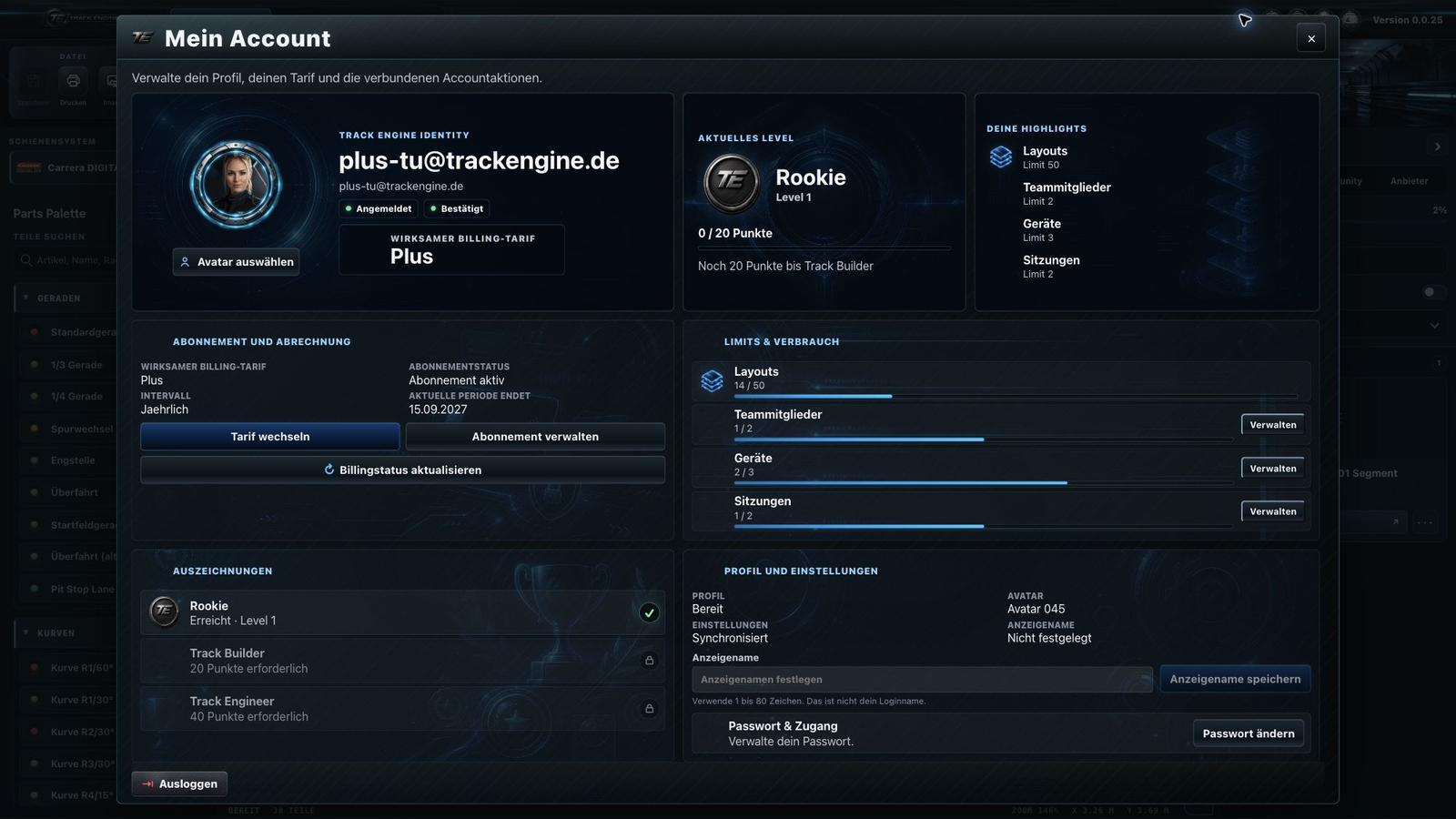Click Verwalten in the Geräte row
The height and width of the screenshot is (819, 1456).
click(1272, 469)
